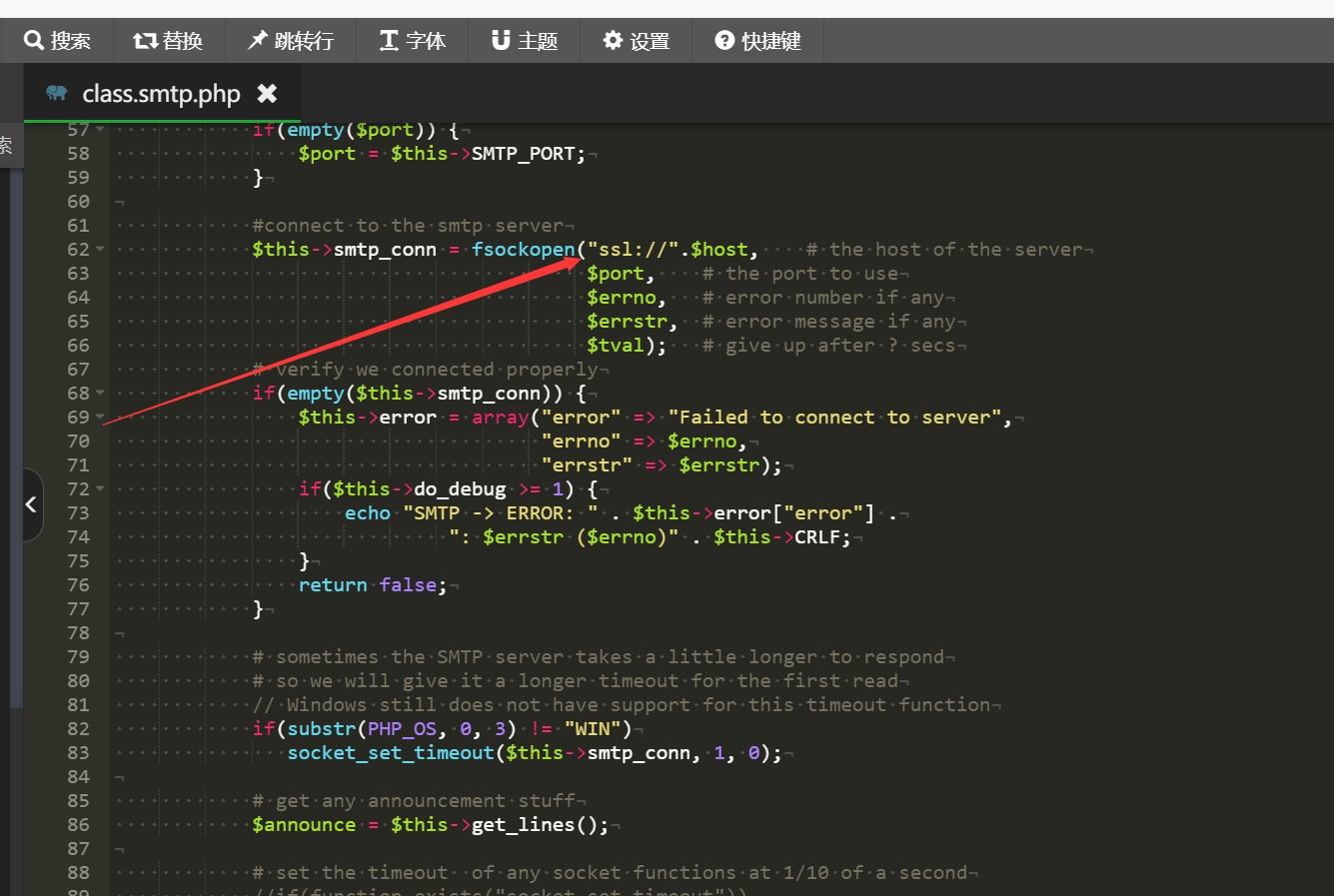Click the socket_set_timeout function call
The image size is (1334, 896).
coord(391,753)
